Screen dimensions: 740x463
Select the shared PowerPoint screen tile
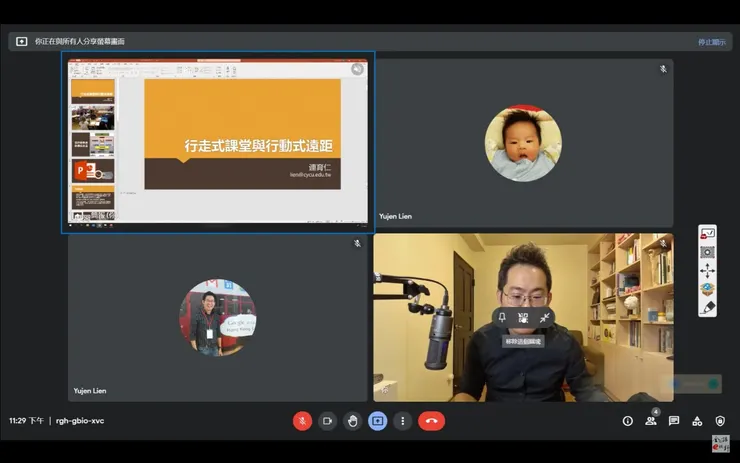pyautogui.click(x=218, y=142)
